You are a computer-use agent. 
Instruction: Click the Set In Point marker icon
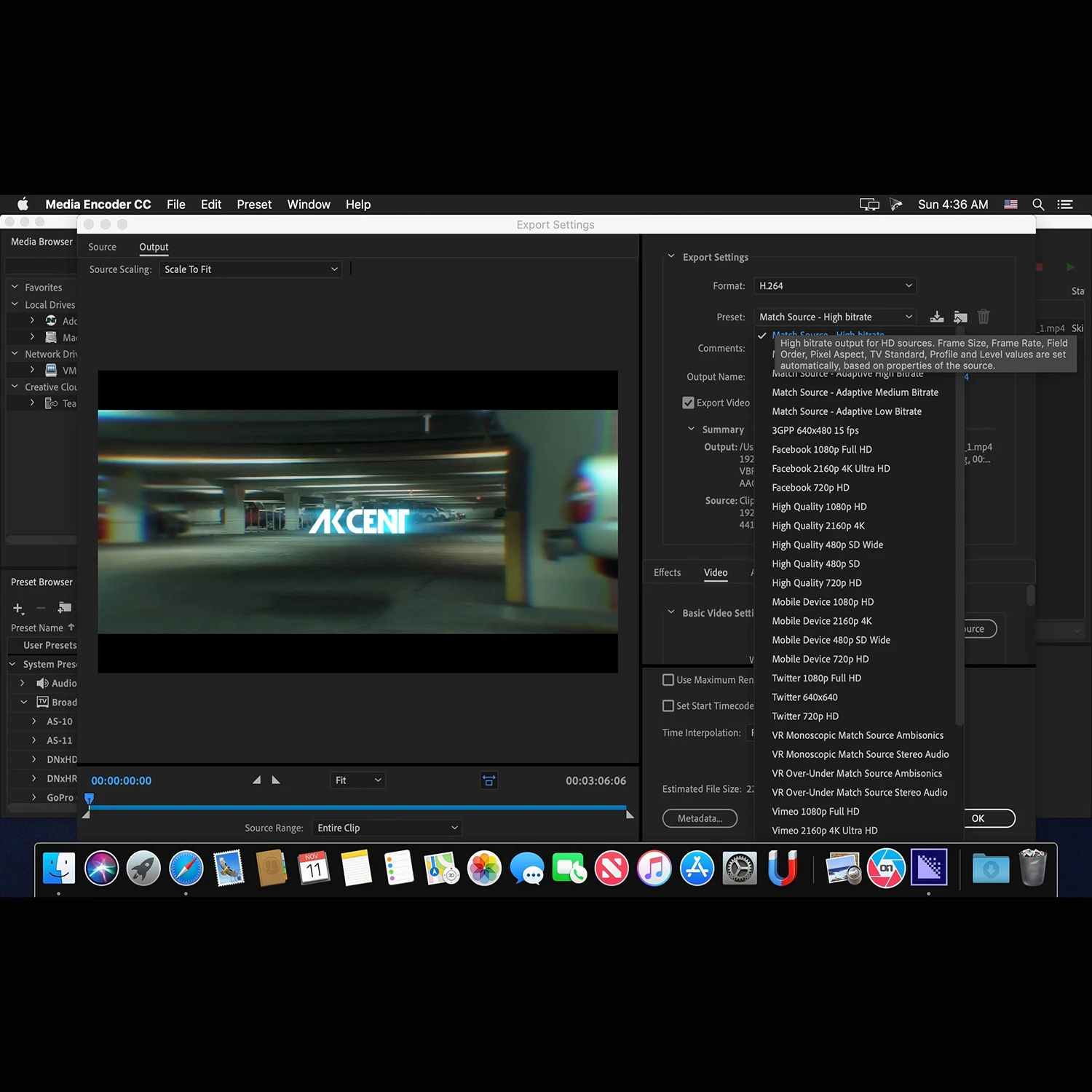coord(256,780)
